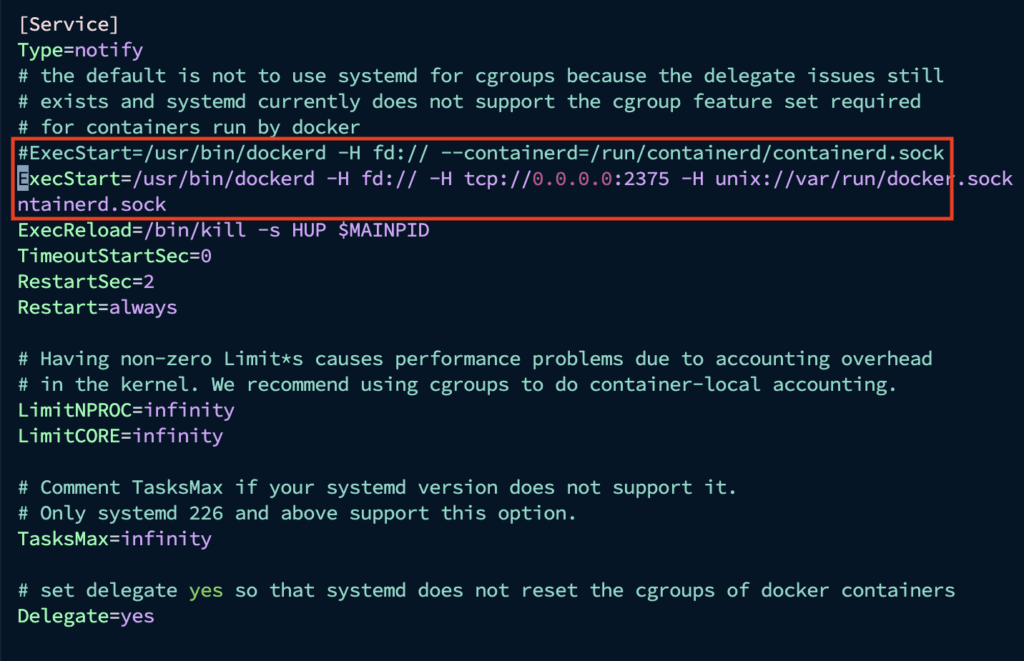Screen dimensions: 1024x661
Task: Click the 'Having non-zero Limit*s' comment line
Action: (x=475, y=359)
